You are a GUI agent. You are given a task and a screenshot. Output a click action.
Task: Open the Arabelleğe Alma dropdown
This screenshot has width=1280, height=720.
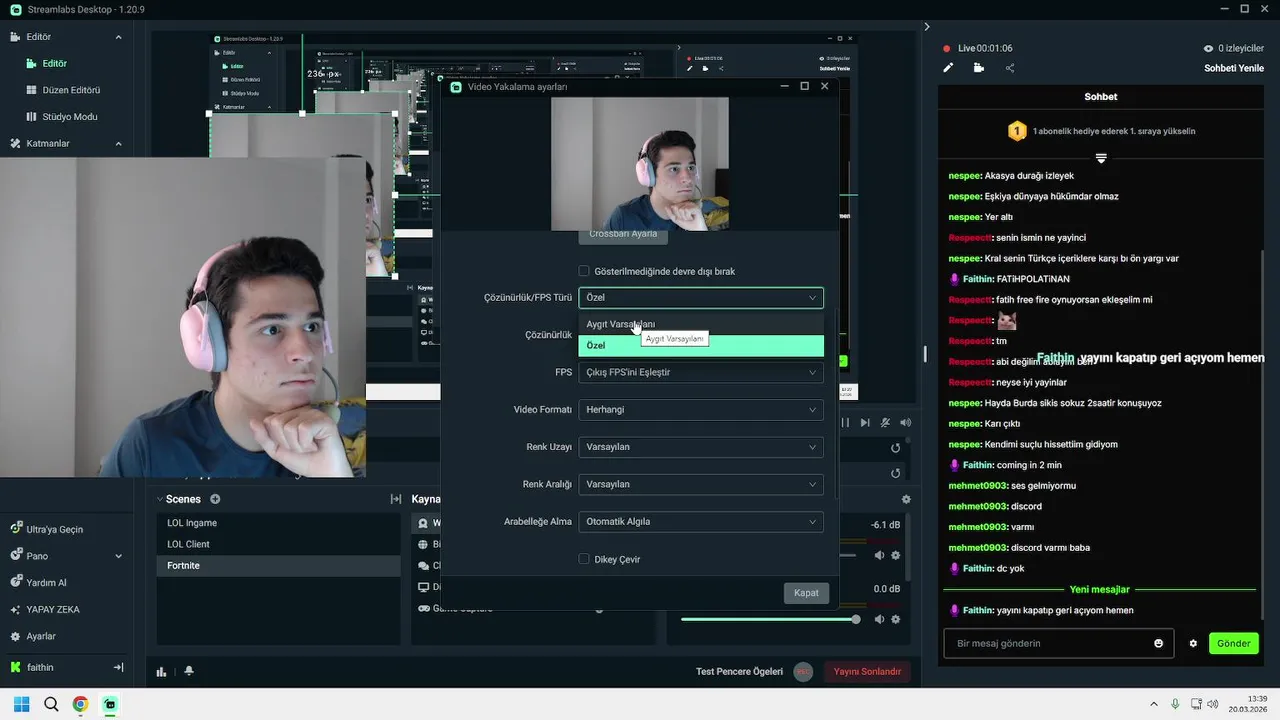pyautogui.click(x=701, y=521)
